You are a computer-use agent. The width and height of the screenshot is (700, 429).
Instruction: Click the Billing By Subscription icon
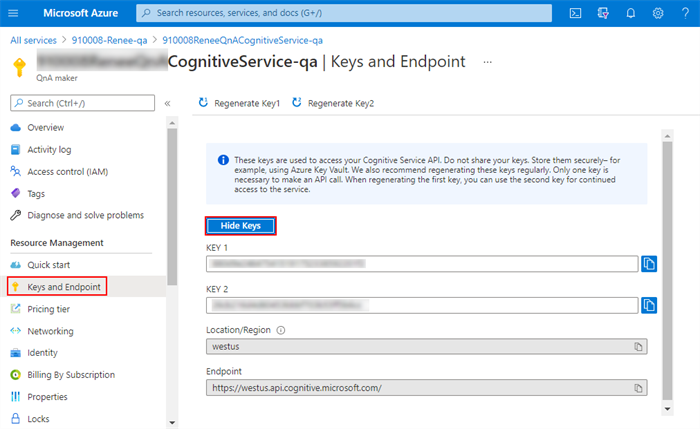[x=16, y=375]
